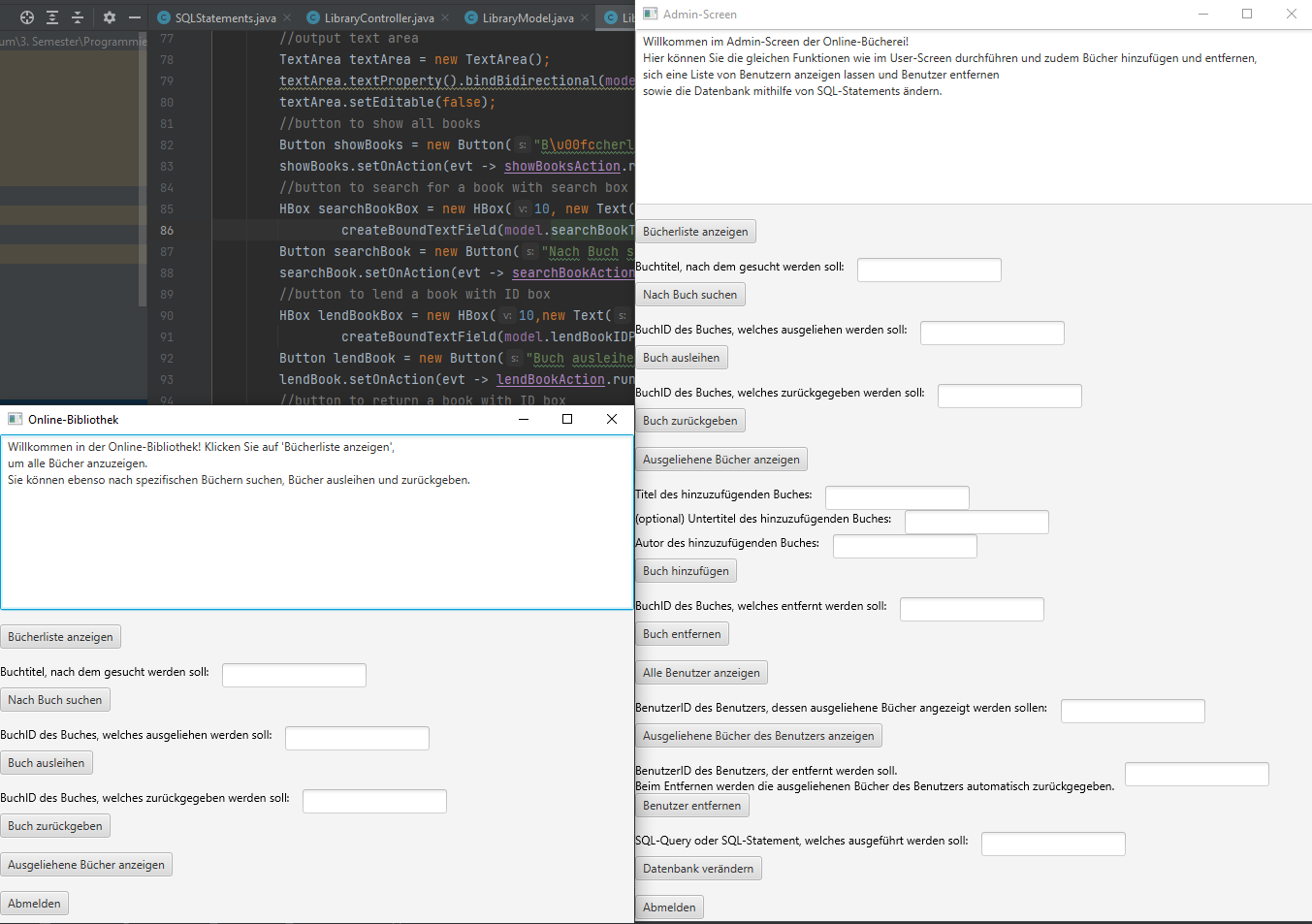Click the Select Opened File target icon
This screenshot has width=1312, height=924.
[27, 17]
